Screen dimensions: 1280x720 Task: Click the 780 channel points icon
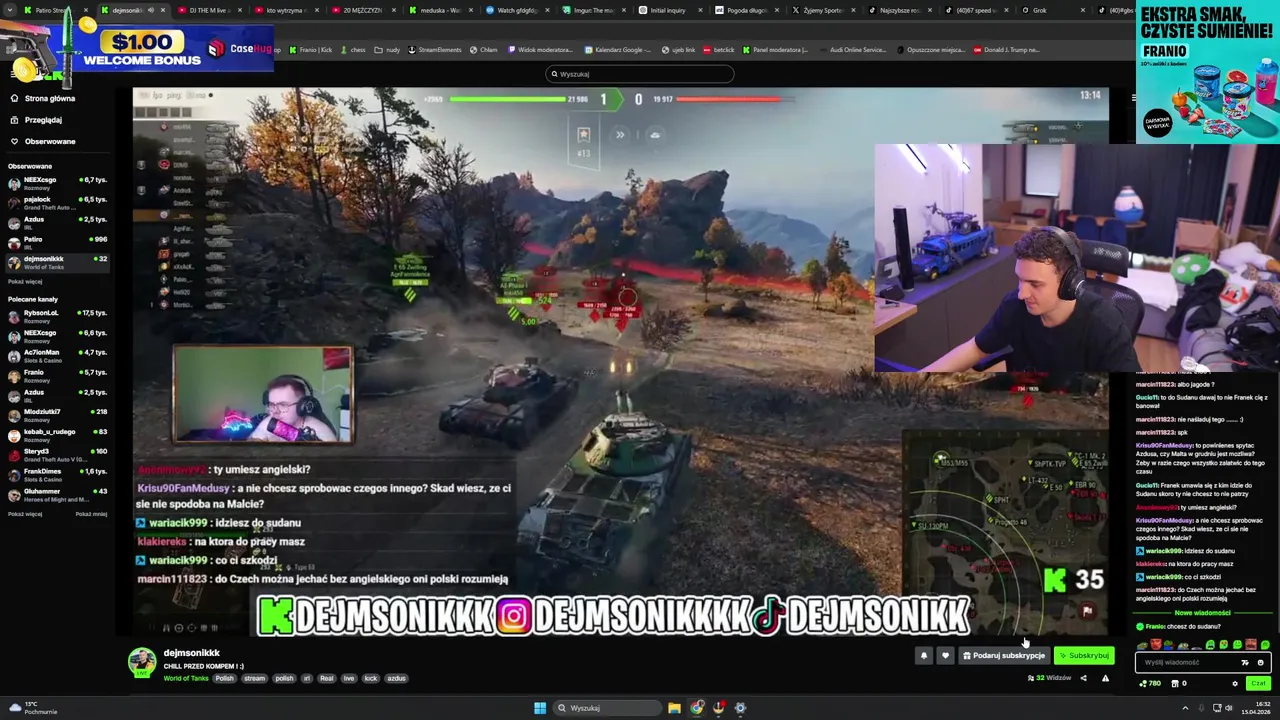pyautogui.click(x=1150, y=684)
